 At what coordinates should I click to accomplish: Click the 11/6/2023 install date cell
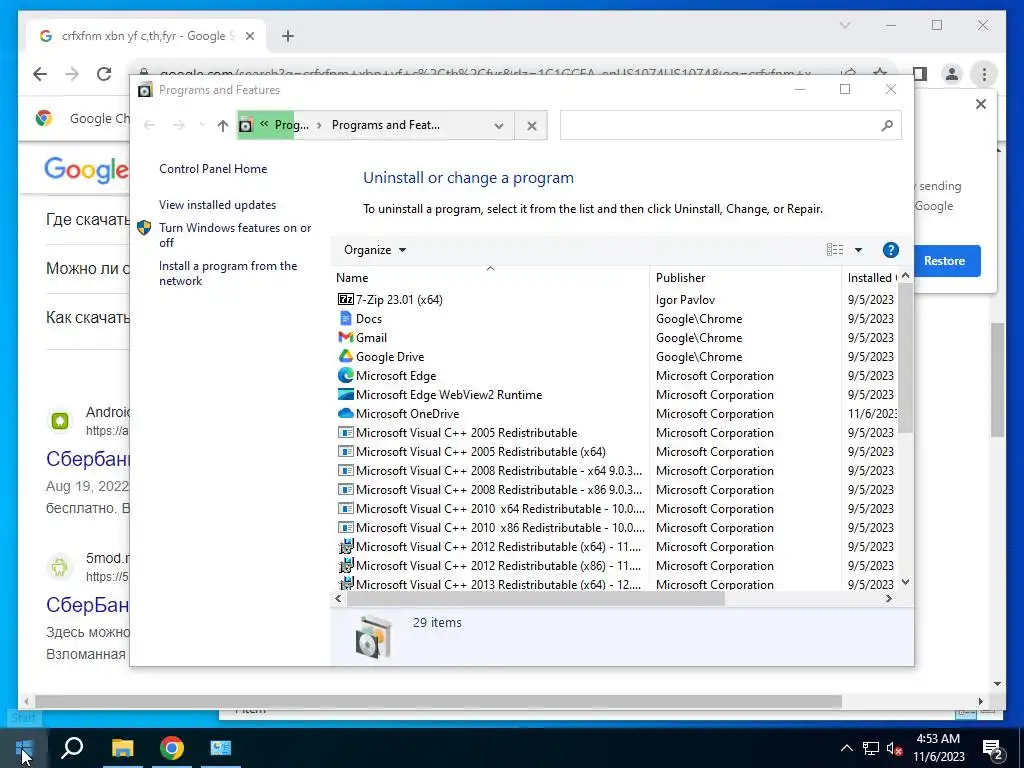(872, 413)
